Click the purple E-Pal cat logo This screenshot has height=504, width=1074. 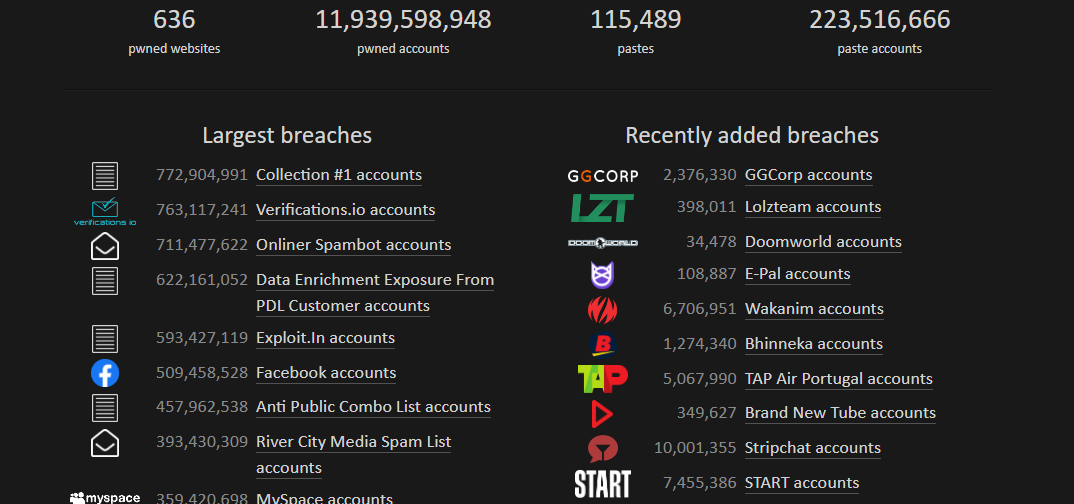(602, 274)
